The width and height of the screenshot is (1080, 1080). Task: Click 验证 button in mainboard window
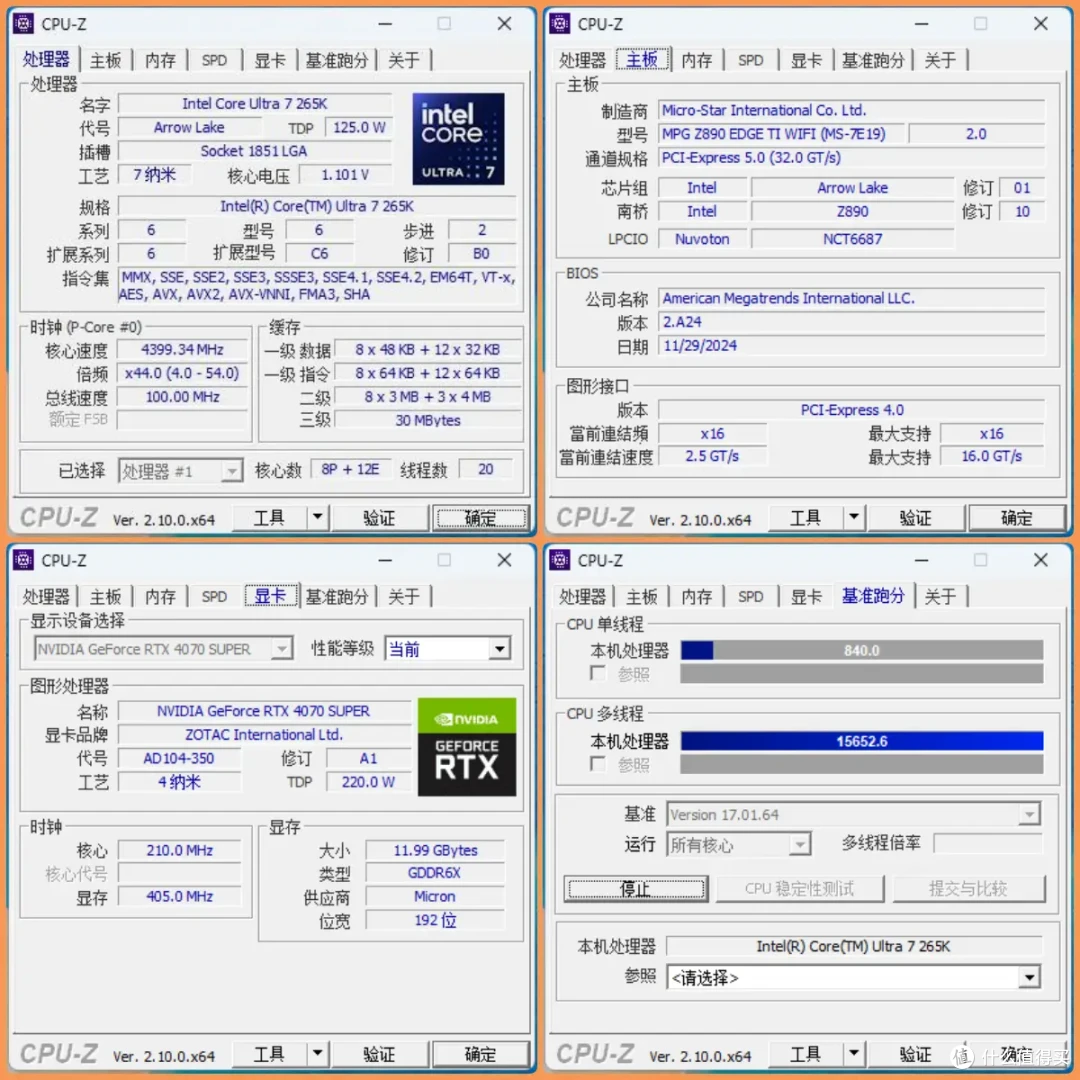click(915, 517)
